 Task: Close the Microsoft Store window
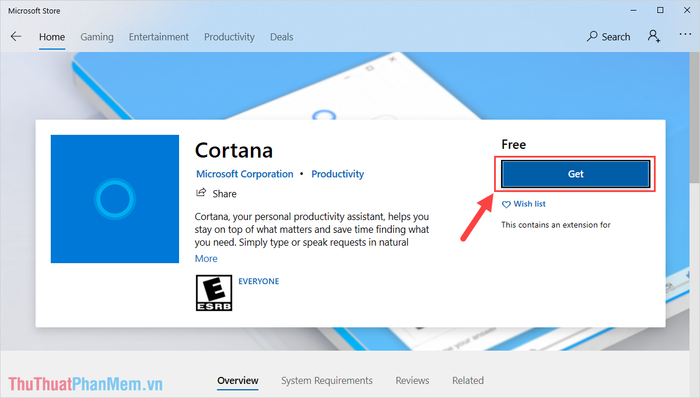(687, 10)
